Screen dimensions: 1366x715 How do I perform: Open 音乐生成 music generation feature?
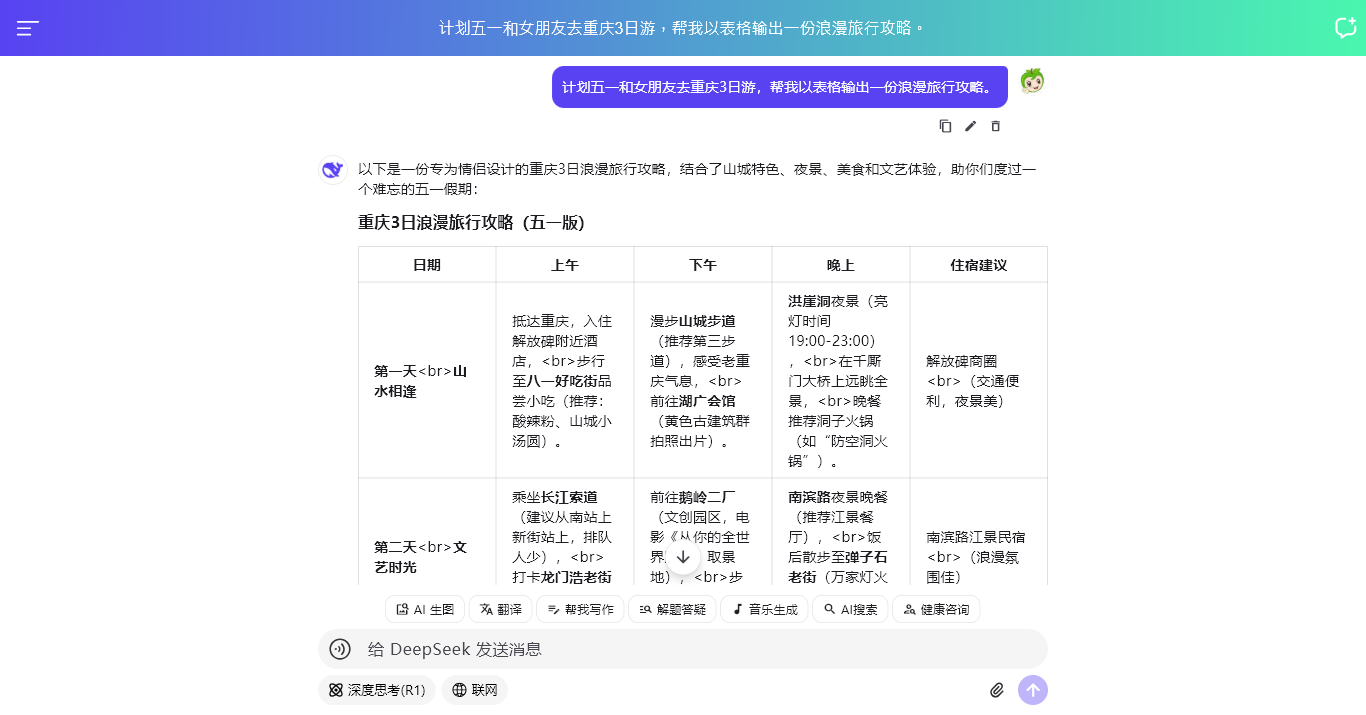(x=764, y=609)
